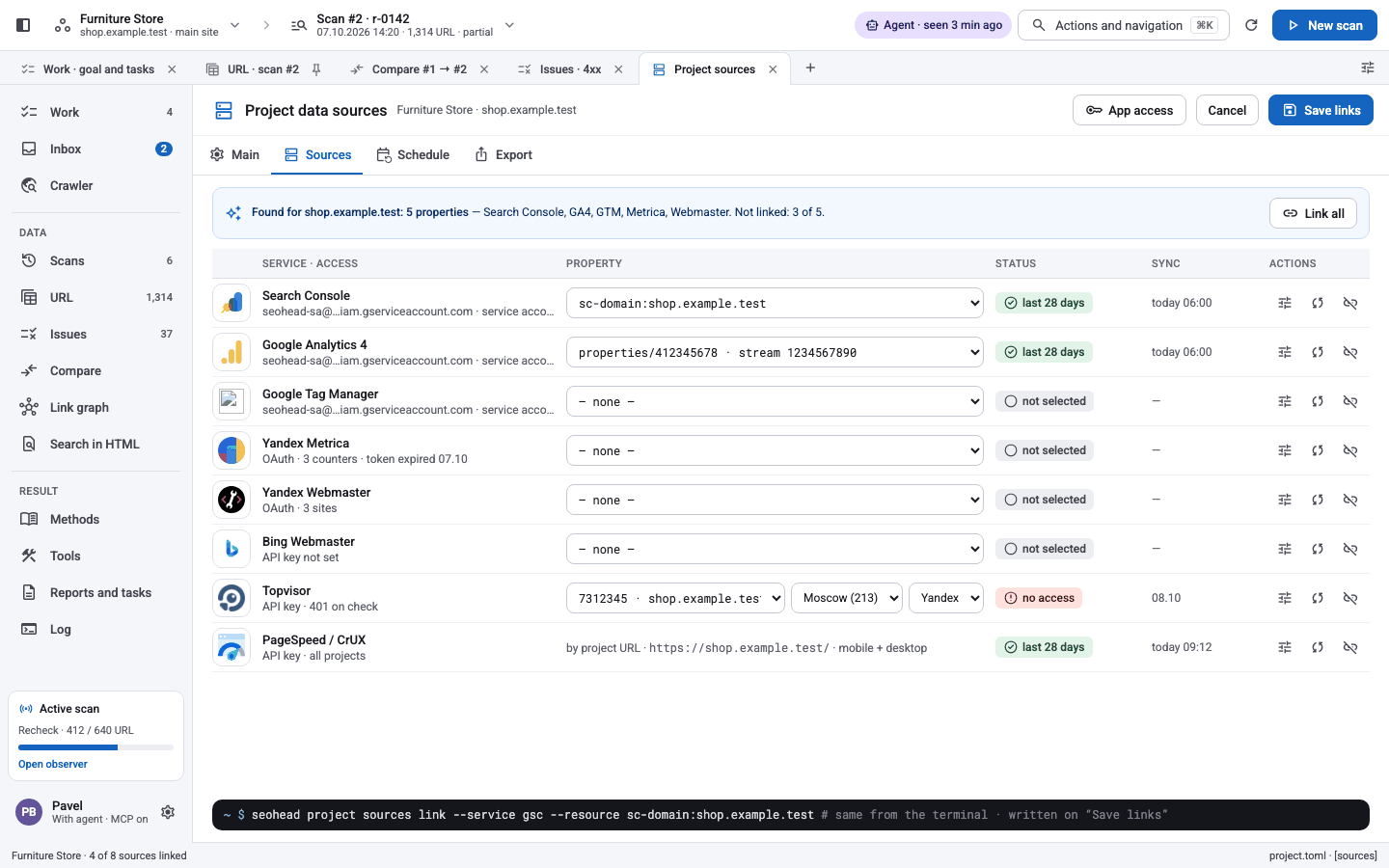Switch to the Export tab
1389x868 pixels.
pos(504,154)
